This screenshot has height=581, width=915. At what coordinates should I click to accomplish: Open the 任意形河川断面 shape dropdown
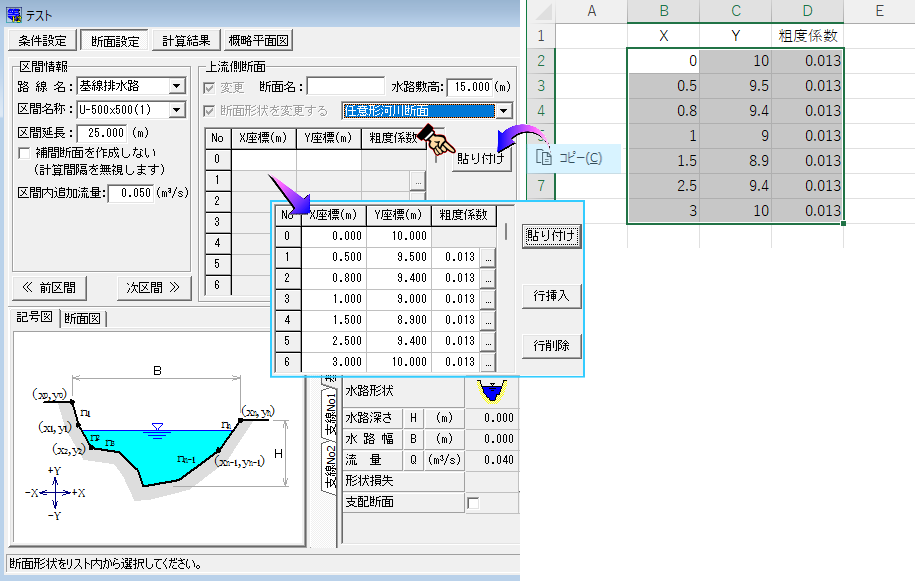coord(504,111)
